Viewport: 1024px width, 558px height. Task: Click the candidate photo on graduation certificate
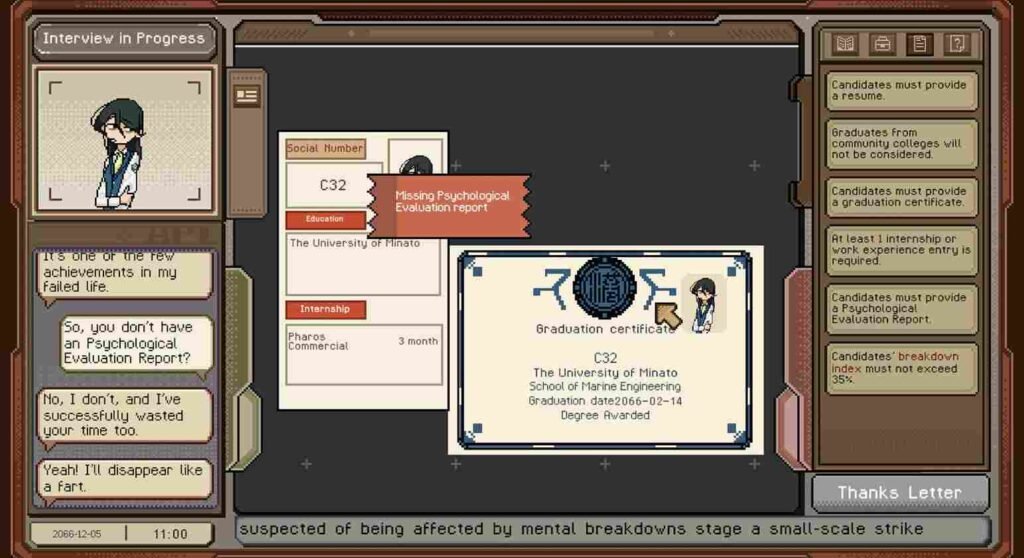click(x=703, y=304)
